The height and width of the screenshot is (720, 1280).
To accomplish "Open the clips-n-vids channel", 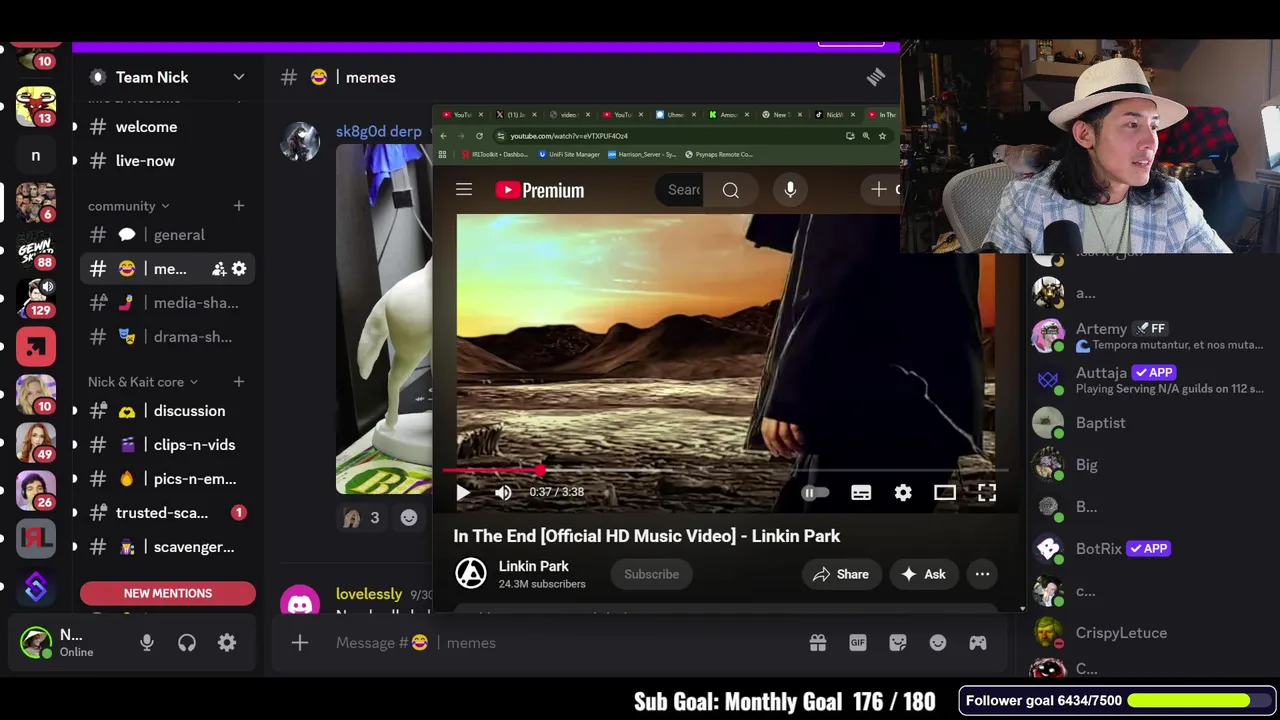I will point(167,445).
